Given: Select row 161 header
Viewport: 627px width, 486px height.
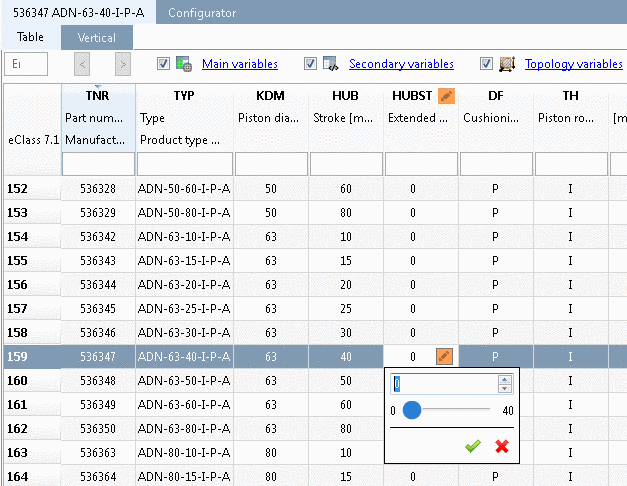Looking at the screenshot, I should point(32,404).
